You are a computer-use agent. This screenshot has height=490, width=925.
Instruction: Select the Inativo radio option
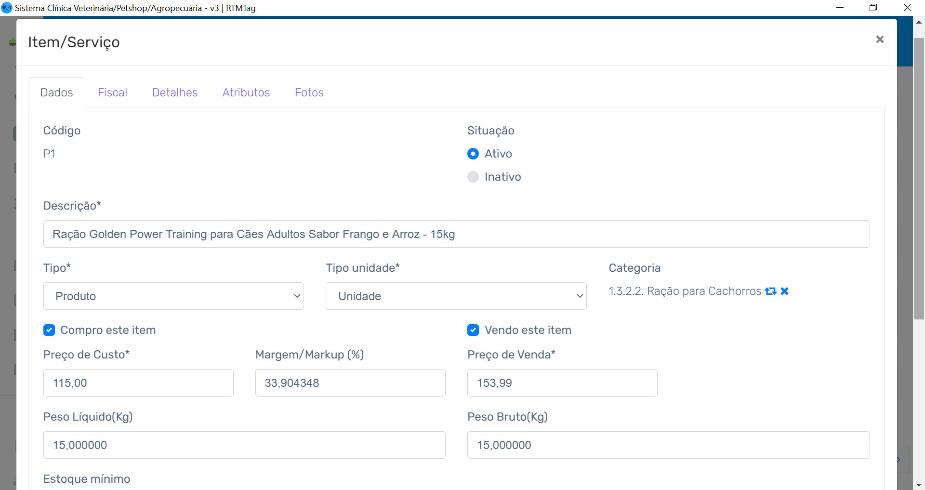coord(473,177)
